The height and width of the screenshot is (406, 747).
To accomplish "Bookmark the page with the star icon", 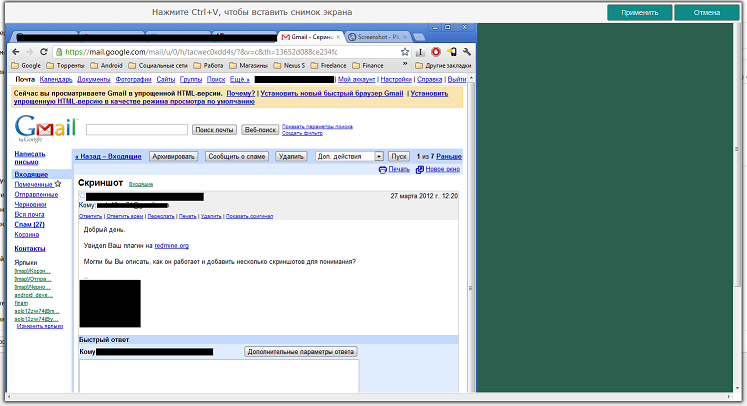I will 404,52.
